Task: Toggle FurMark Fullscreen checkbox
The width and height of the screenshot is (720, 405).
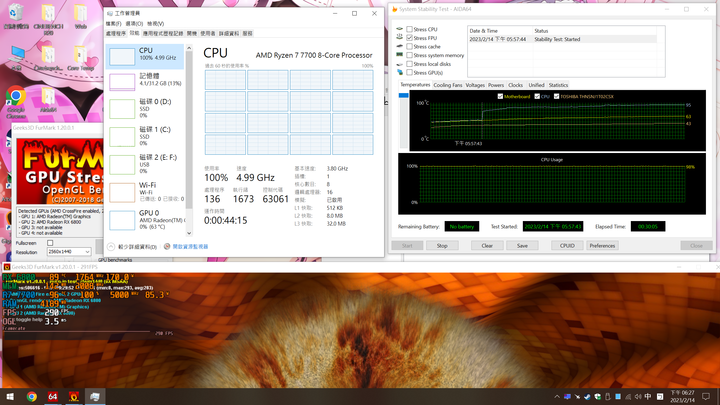Action: point(50,243)
